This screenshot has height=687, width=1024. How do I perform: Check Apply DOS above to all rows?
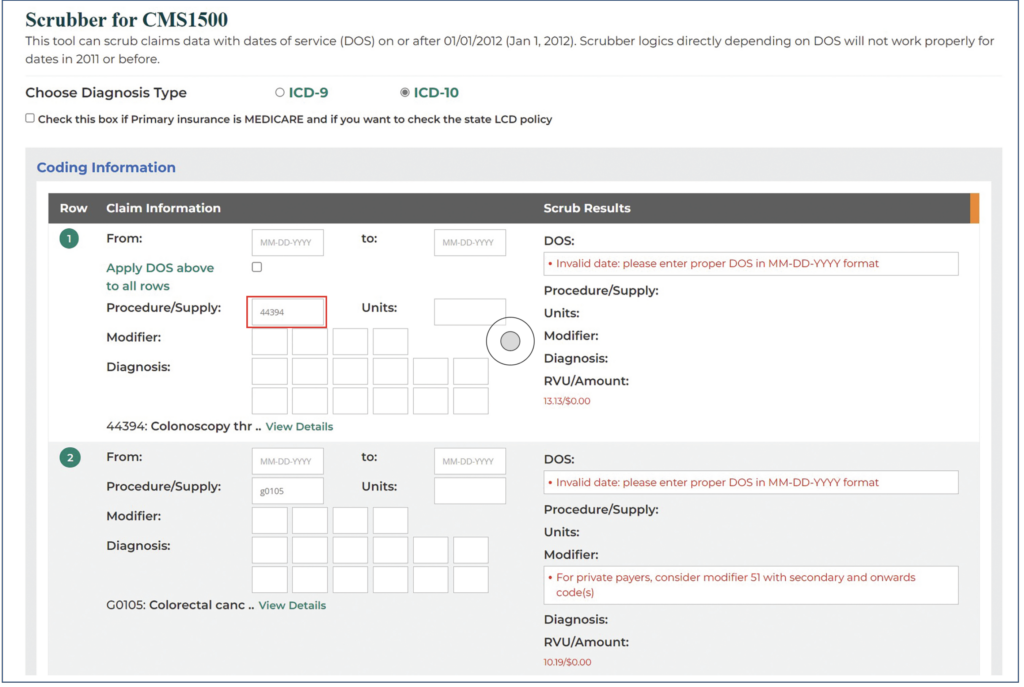[x=256, y=266]
